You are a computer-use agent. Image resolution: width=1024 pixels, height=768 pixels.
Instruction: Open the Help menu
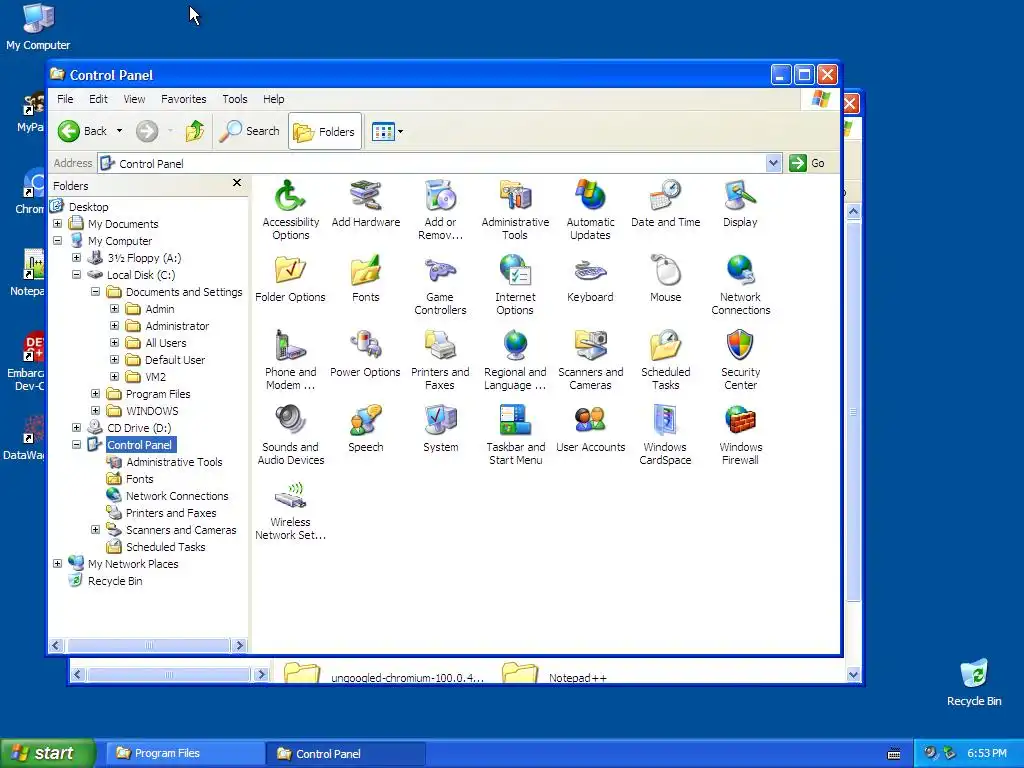(274, 99)
